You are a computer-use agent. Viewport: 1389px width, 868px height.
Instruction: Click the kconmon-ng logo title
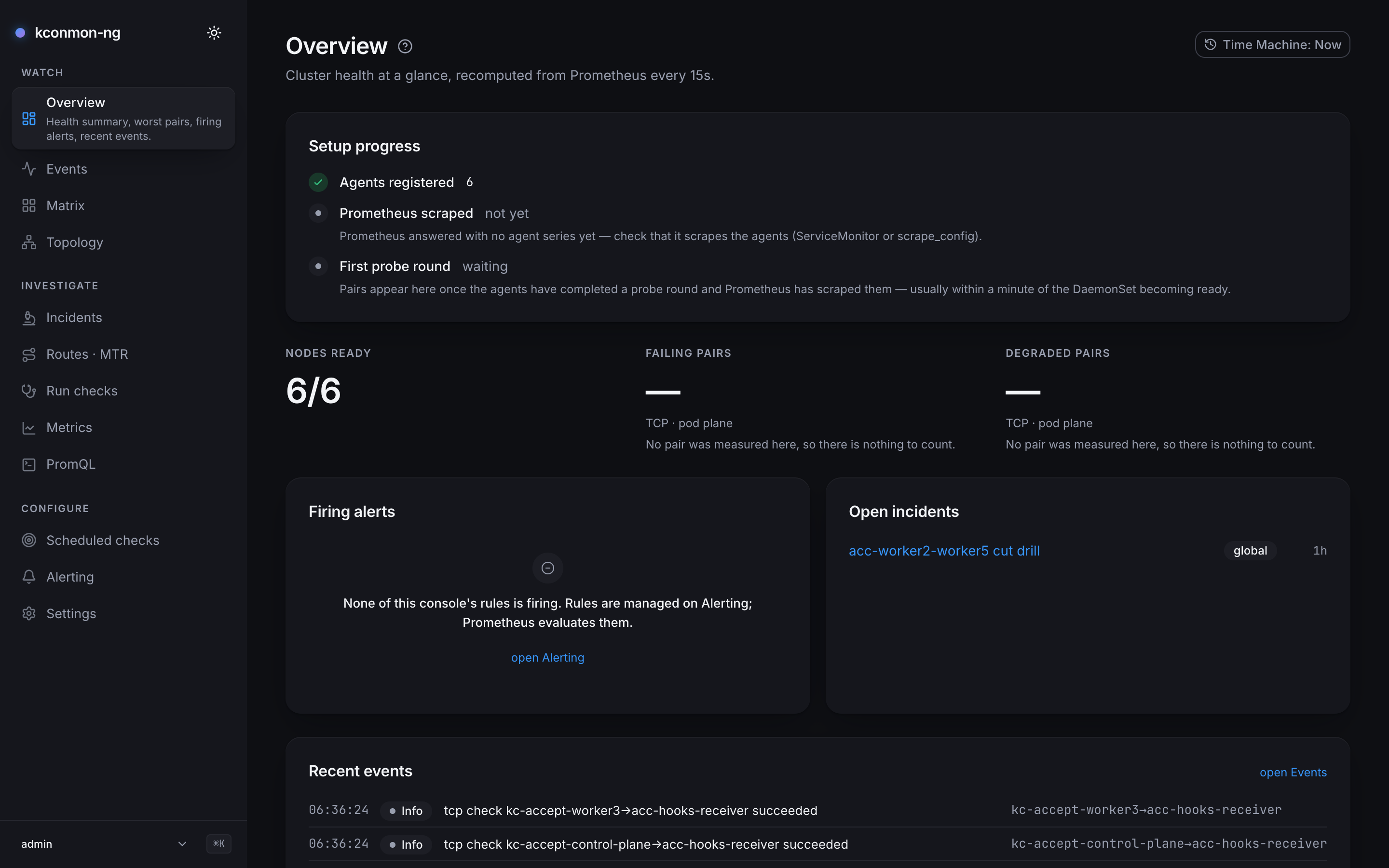78,33
